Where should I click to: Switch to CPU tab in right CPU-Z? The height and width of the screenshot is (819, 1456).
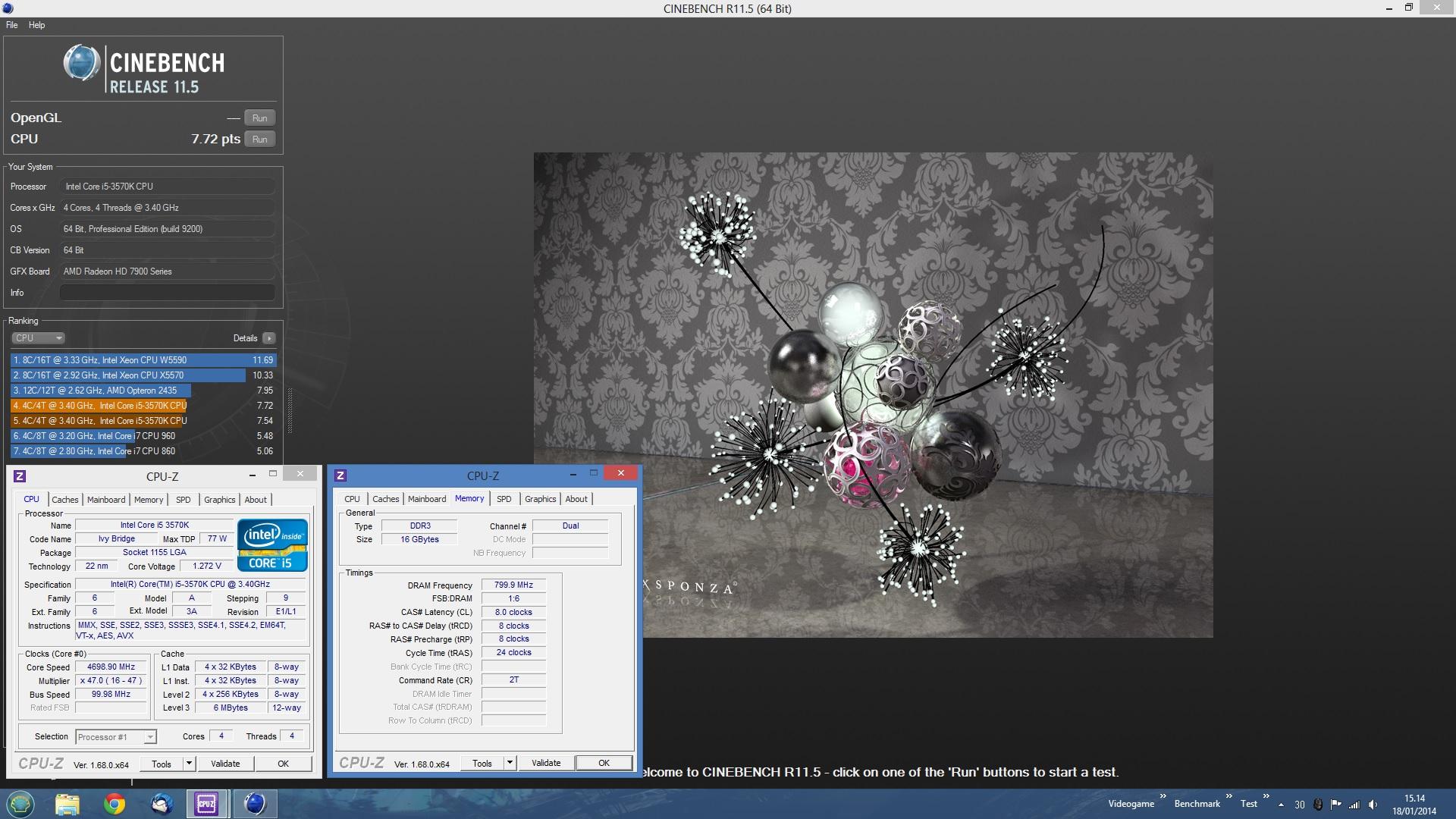click(352, 499)
